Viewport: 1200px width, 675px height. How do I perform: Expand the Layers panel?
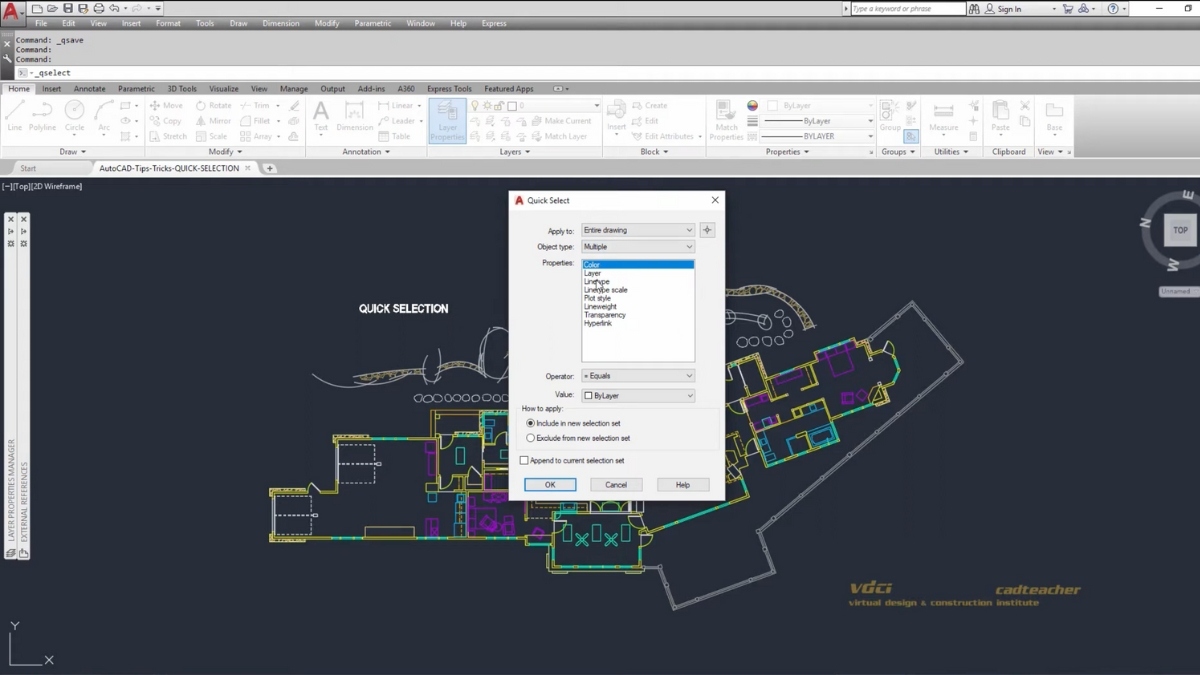[515, 152]
